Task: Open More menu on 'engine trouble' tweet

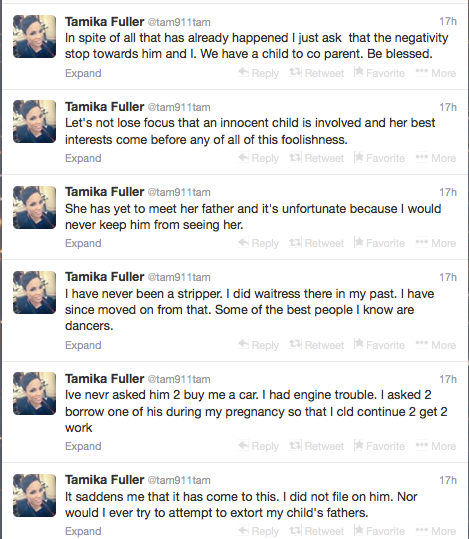Action: coord(436,446)
